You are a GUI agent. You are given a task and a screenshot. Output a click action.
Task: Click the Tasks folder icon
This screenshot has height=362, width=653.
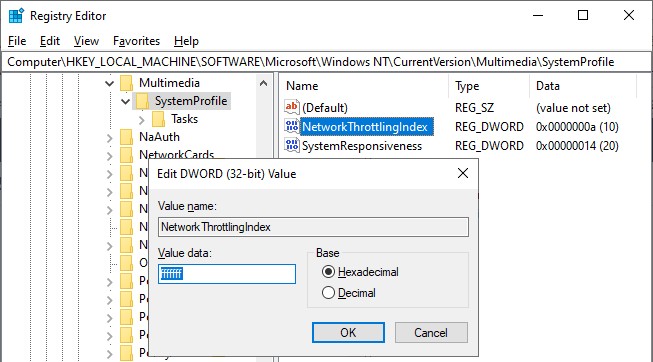pos(158,119)
